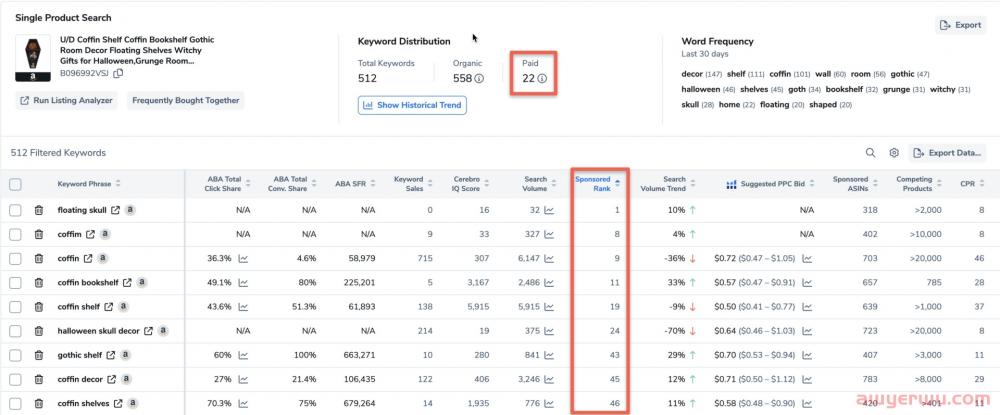
Task: Show search volume chart for coffin decor
Action: (549, 379)
